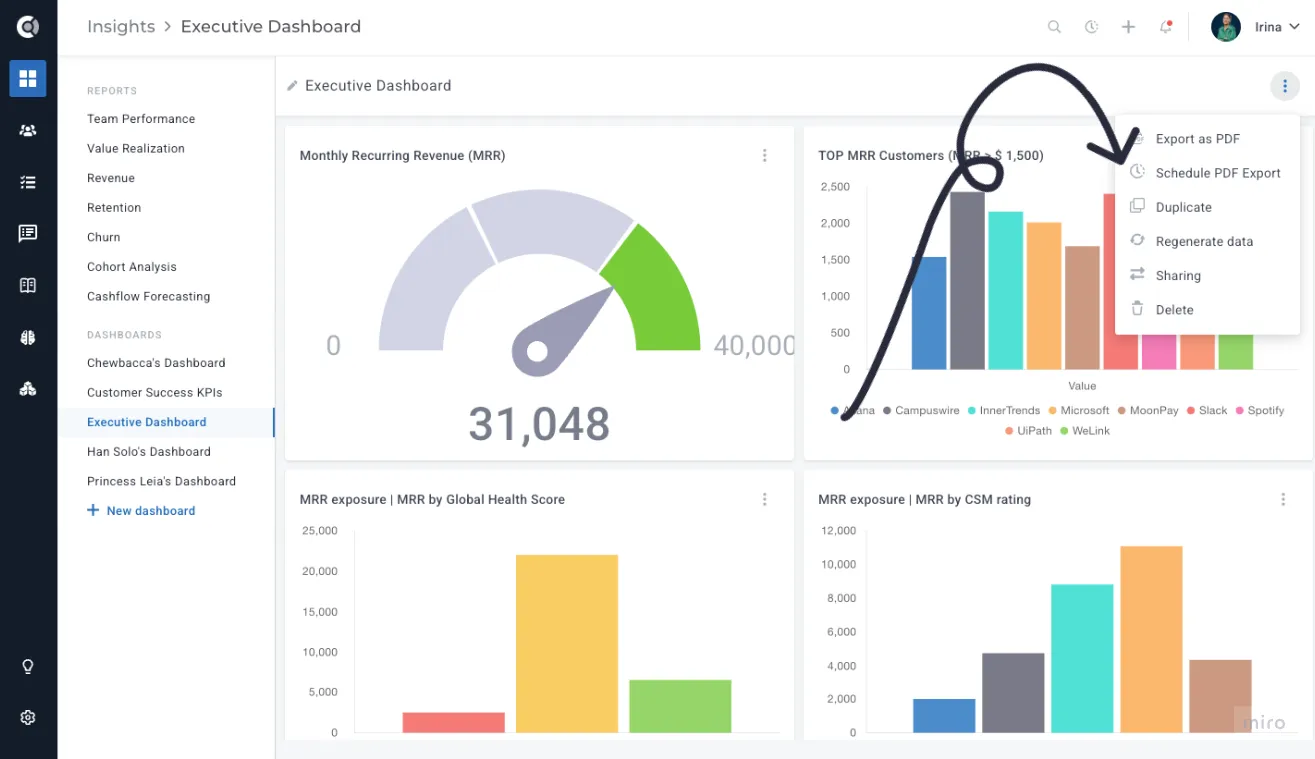Toggle the WeLink legend series

point(1085,431)
